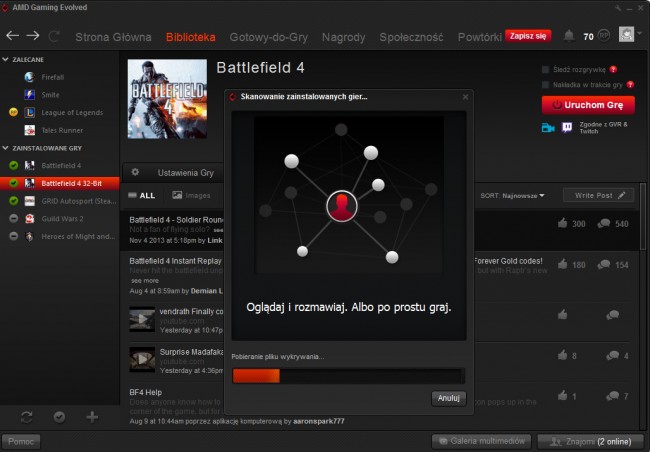Toggle grey status icon for Guild Wars 2
Image resolution: width=650 pixels, height=452 pixels.
click(14, 219)
